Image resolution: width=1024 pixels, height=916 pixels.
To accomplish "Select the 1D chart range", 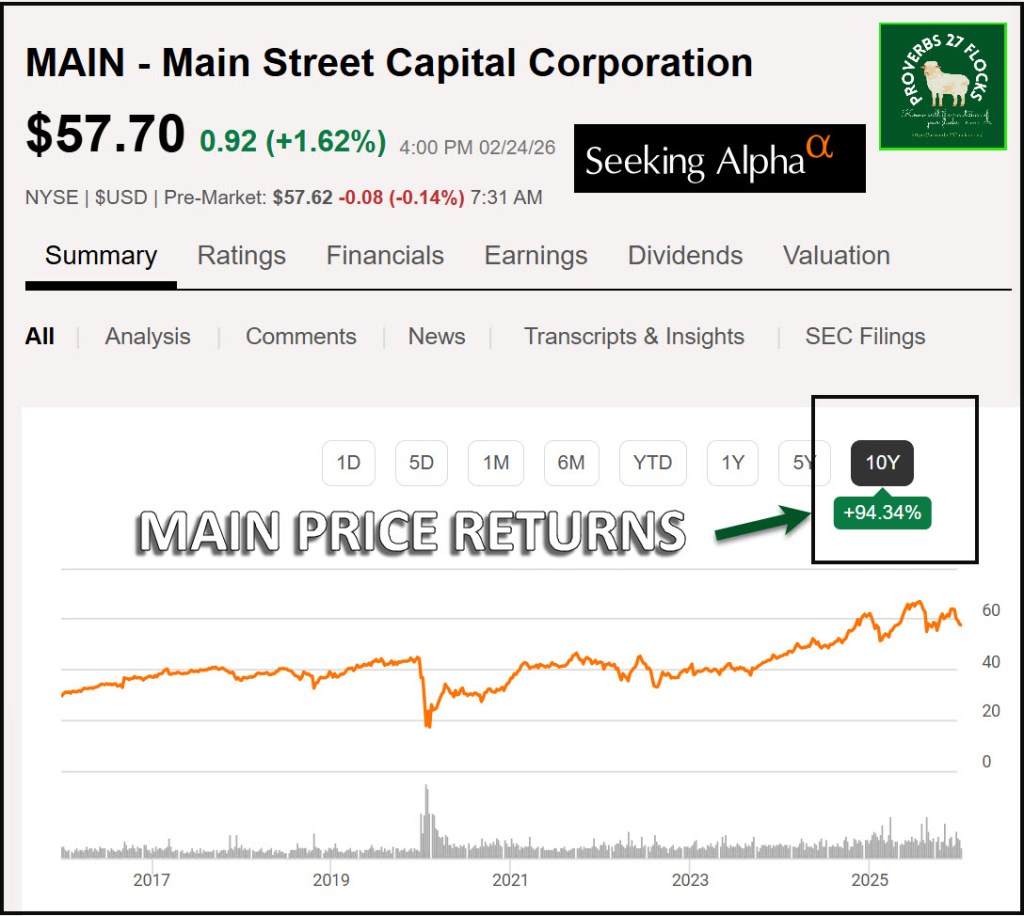I will (x=348, y=462).
